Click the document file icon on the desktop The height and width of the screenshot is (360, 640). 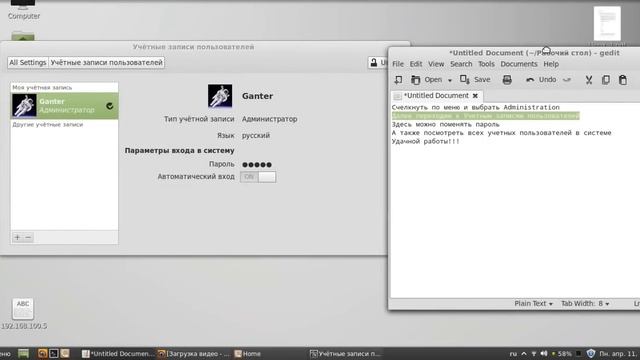pos(607,23)
